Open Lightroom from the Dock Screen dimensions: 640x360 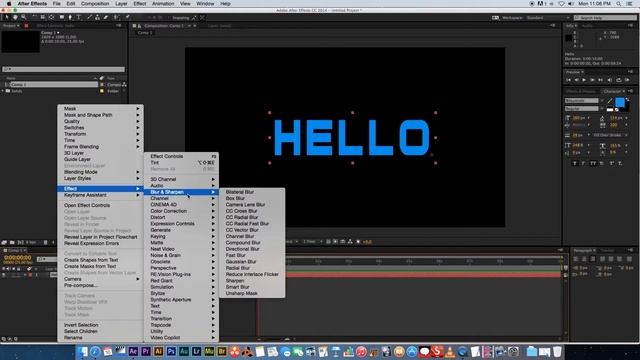196,351
